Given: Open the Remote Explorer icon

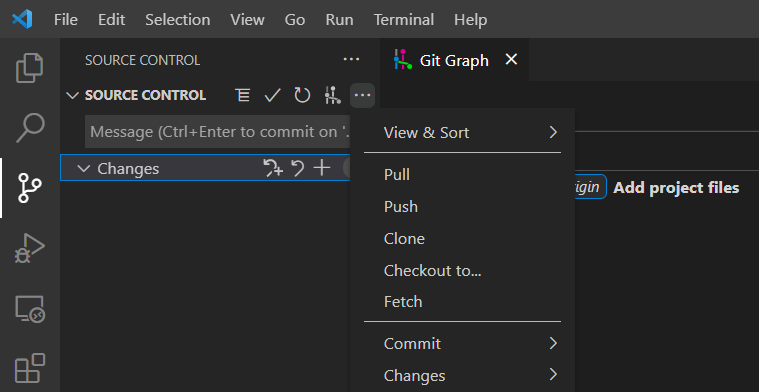Looking at the screenshot, I should (30, 309).
